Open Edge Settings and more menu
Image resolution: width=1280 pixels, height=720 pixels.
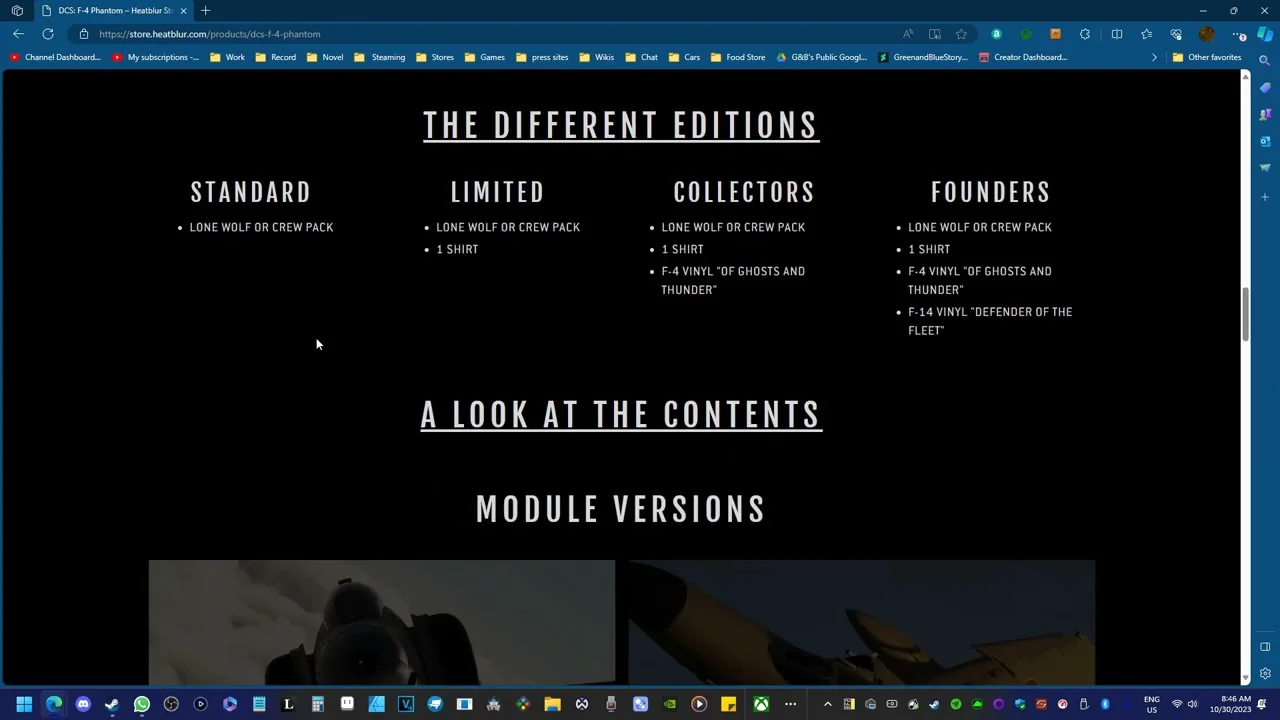click(x=1239, y=34)
